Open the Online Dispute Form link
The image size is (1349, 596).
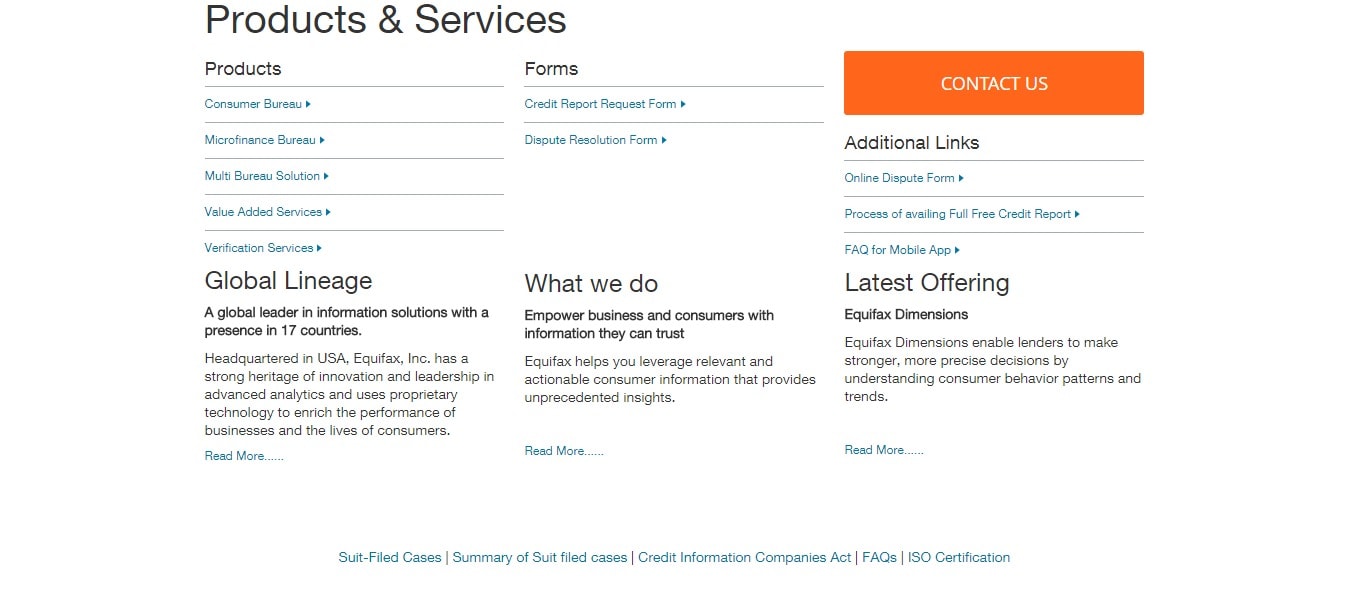[x=904, y=178]
